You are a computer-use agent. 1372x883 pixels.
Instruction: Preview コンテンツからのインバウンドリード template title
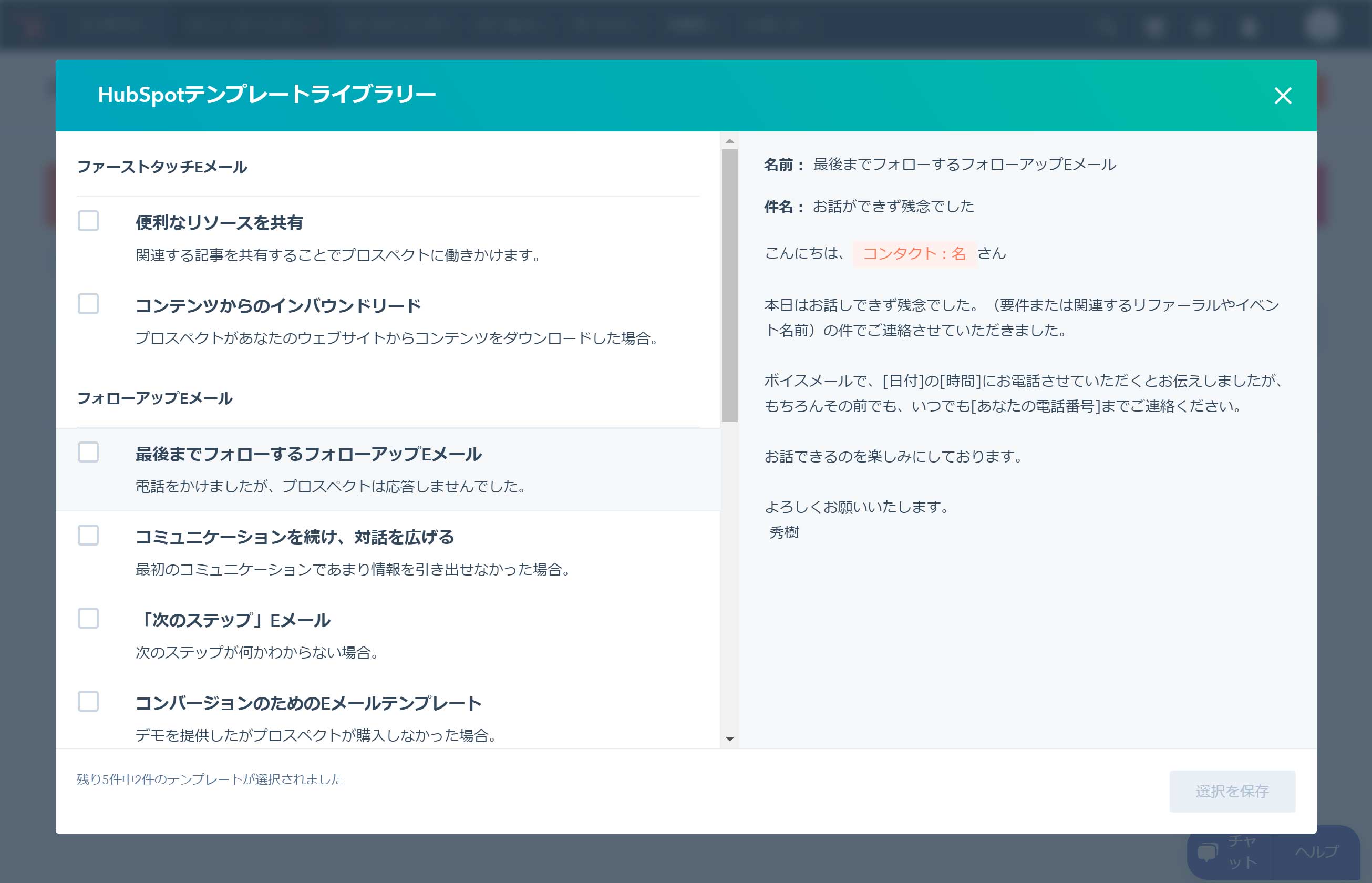click(278, 305)
